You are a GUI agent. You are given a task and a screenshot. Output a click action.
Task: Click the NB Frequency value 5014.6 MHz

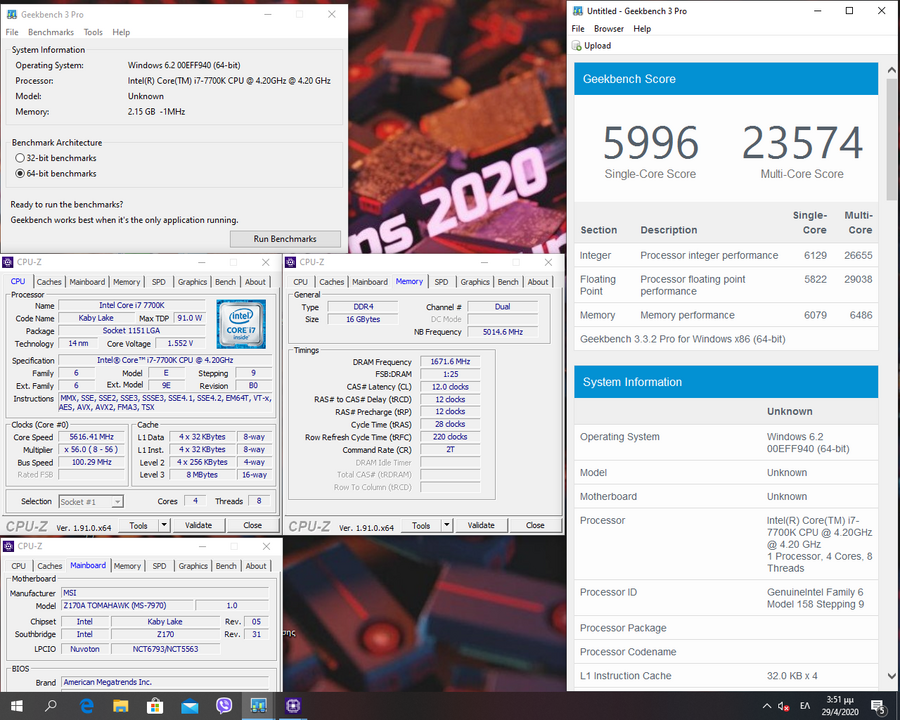pos(503,332)
